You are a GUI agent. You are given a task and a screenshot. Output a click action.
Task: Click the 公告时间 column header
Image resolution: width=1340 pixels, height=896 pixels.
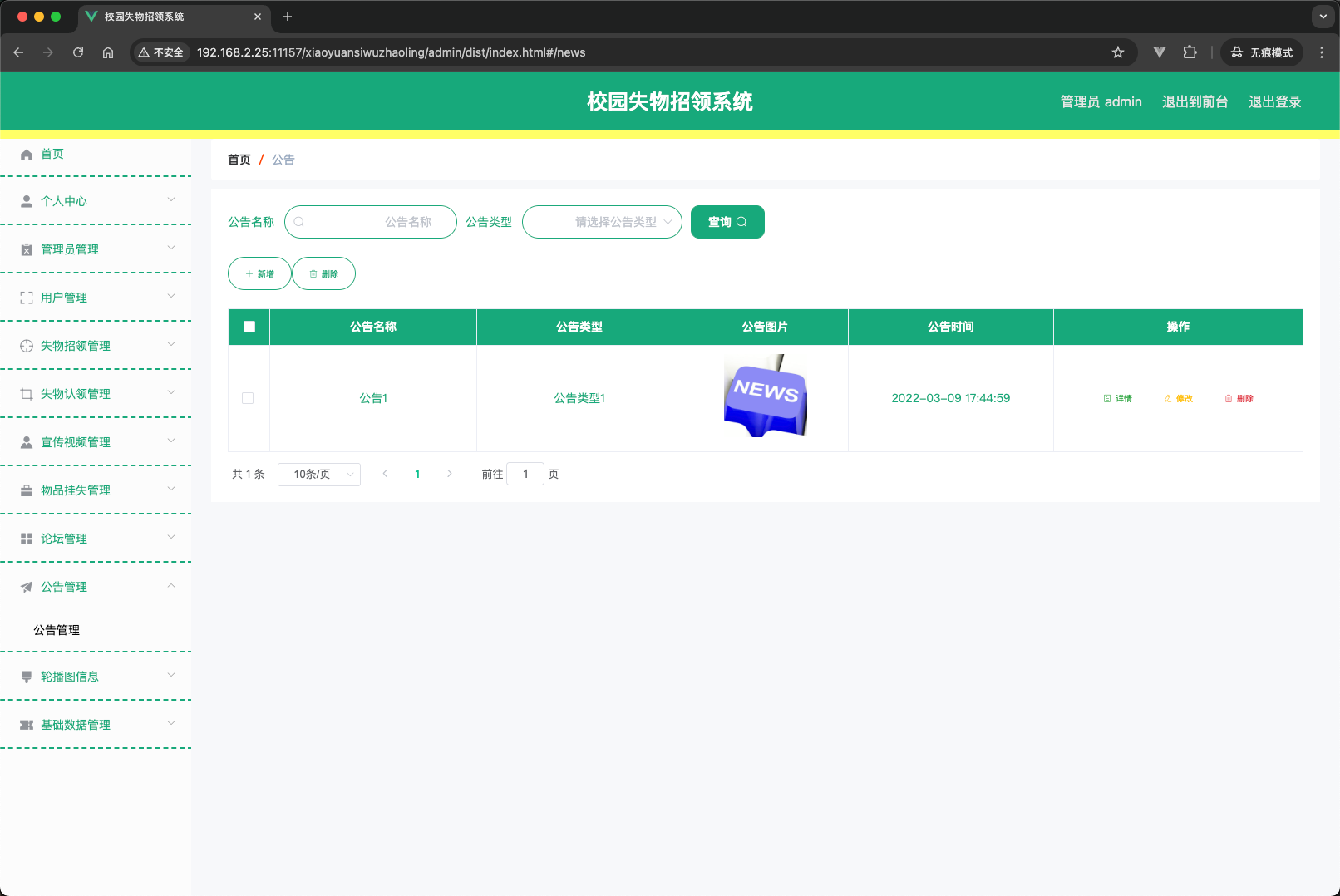(951, 327)
